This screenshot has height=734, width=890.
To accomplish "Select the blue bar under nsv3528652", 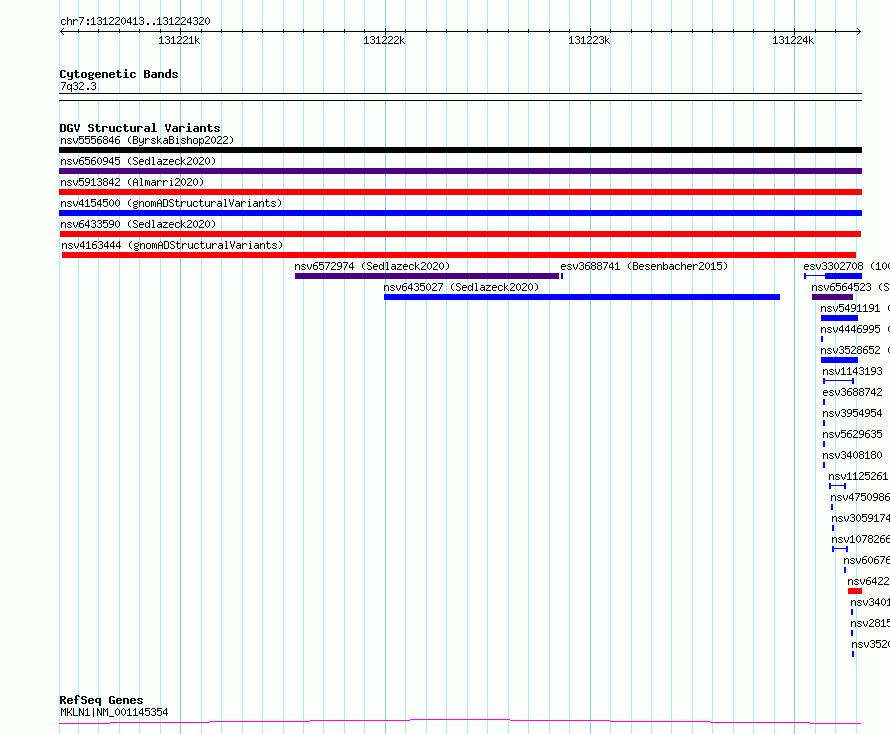I will [x=839, y=360].
